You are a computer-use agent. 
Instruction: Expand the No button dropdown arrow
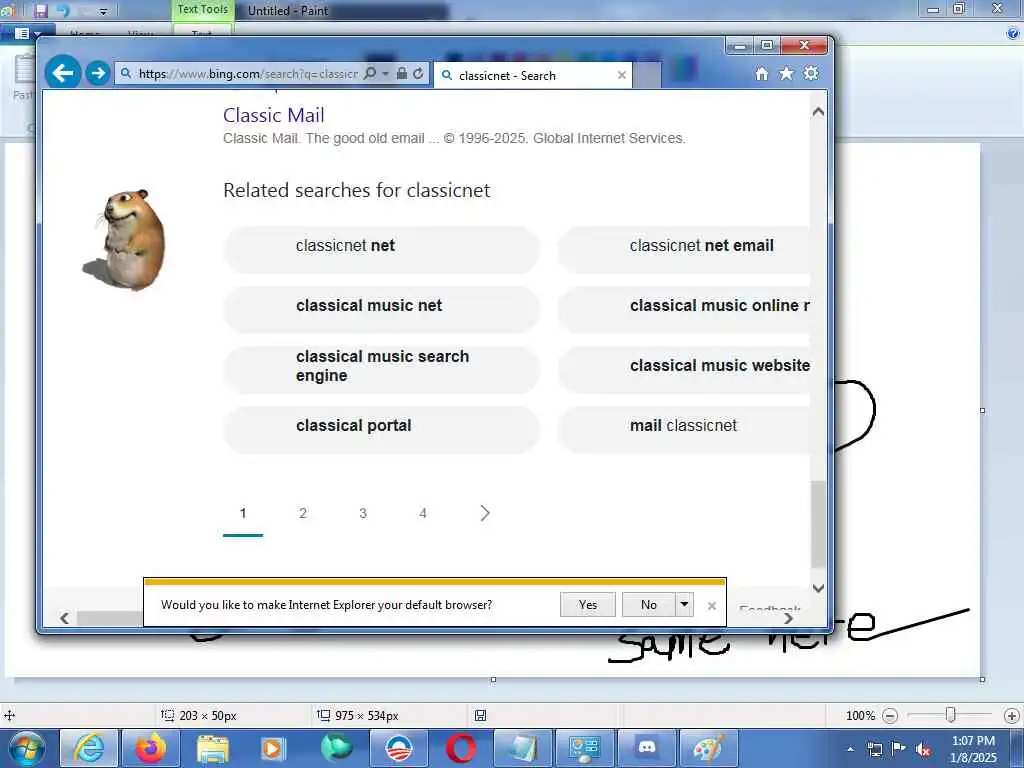pos(684,605)
